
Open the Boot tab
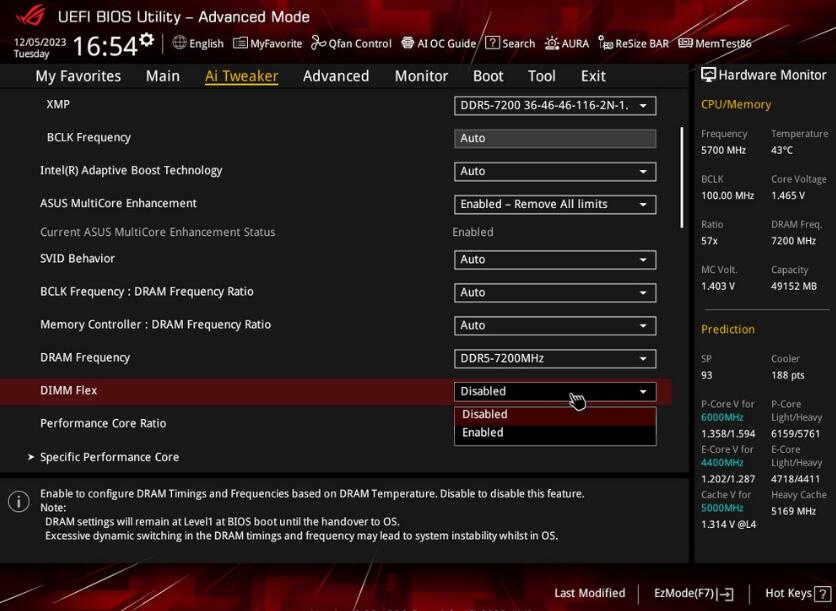tap(488, 76)
